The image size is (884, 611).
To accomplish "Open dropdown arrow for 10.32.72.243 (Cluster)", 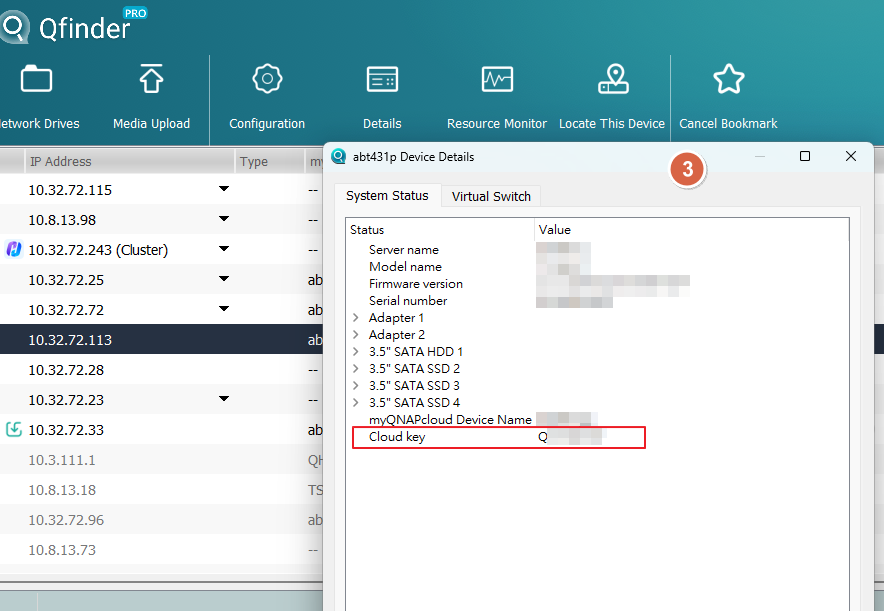I will [x=224, y=249].
